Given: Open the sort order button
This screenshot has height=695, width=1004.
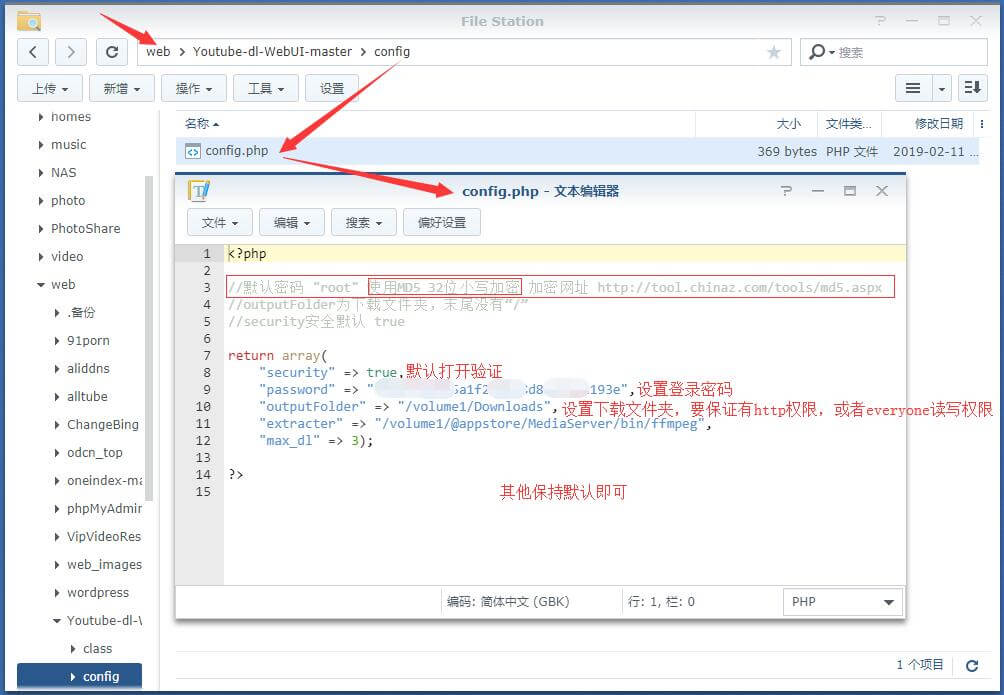Looking at the screenshot, I should click(972, 88).
